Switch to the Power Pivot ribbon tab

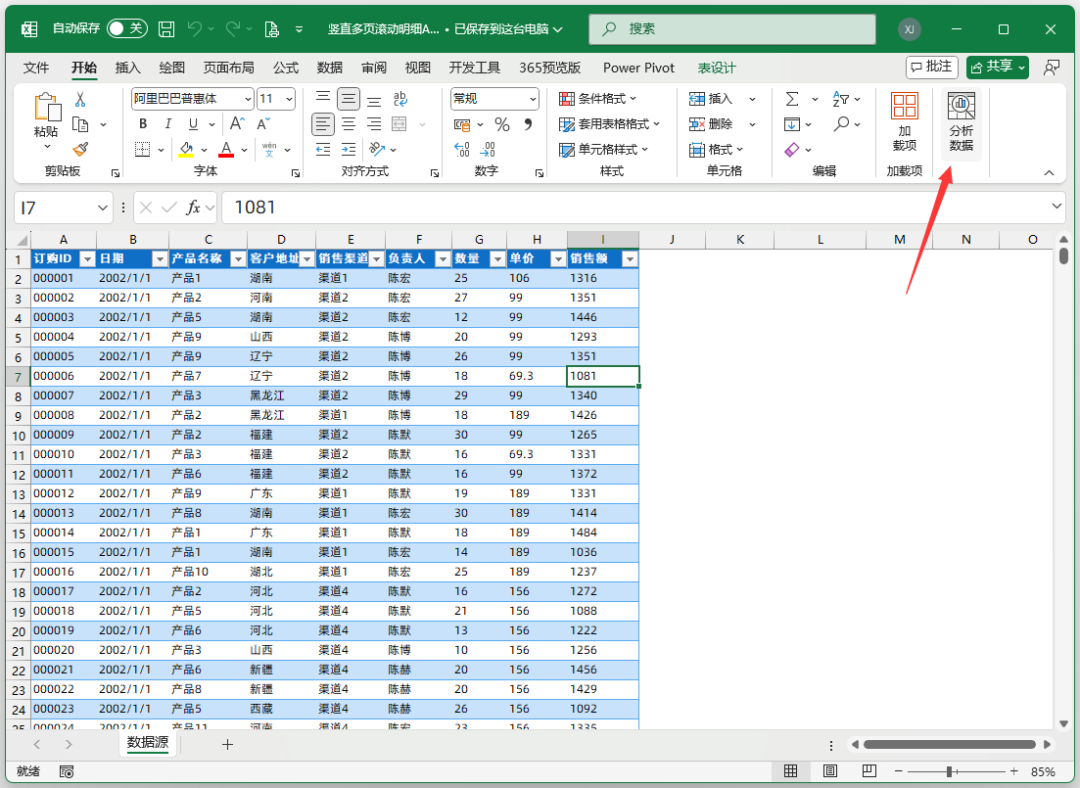(x=638, y=68)
